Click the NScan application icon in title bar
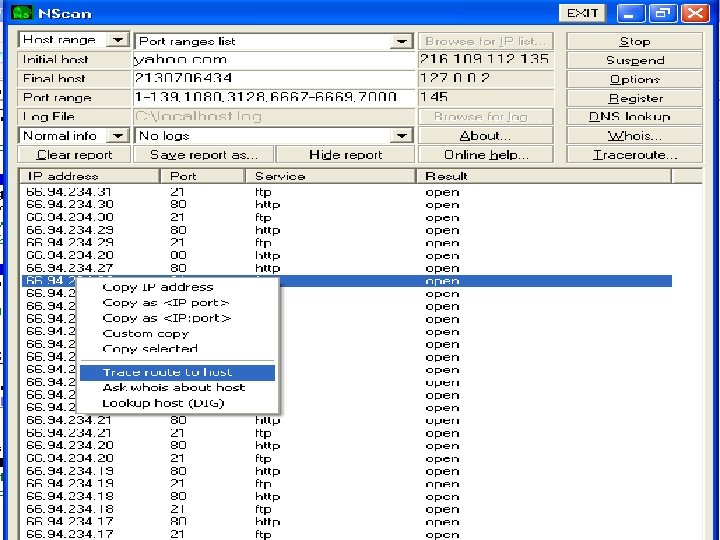The height and width of the screenshot is (540, 720). 22,12
